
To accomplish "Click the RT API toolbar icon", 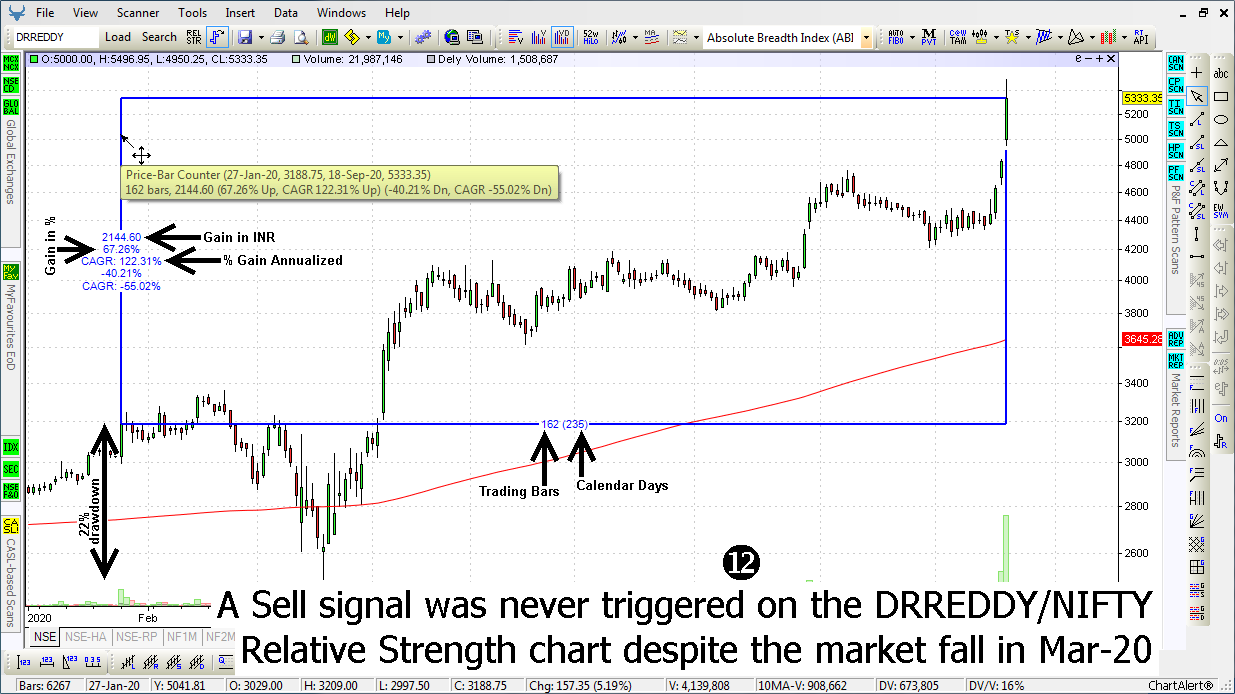I will point(1139,37).
